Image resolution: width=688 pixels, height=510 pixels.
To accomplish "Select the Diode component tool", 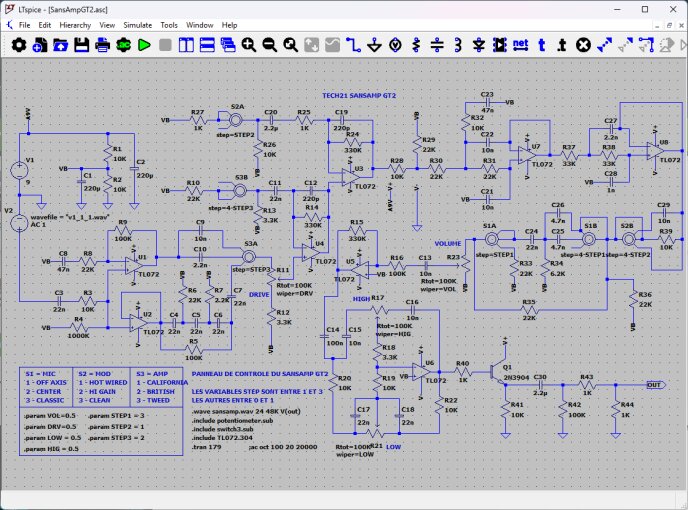I will click(x=479, y=45).
